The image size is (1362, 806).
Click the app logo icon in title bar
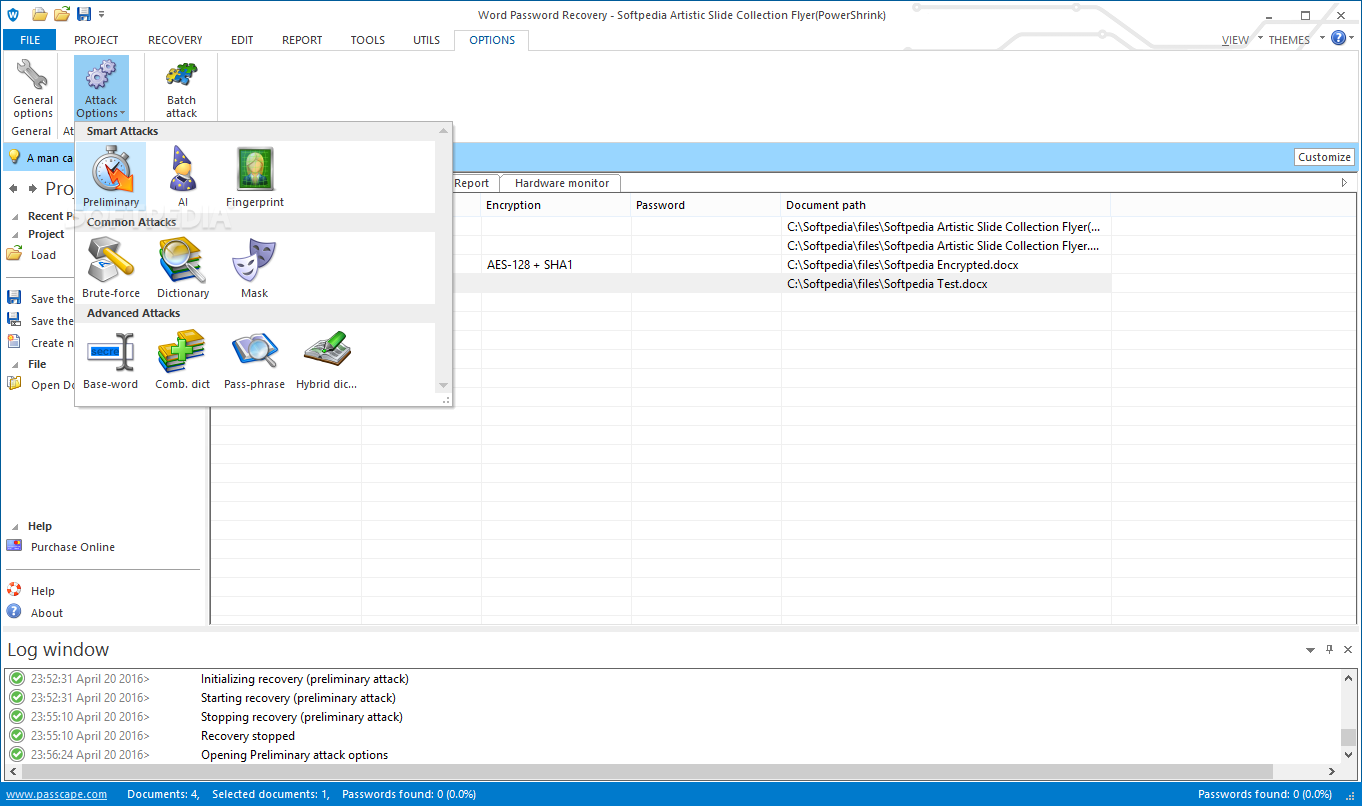13,14
